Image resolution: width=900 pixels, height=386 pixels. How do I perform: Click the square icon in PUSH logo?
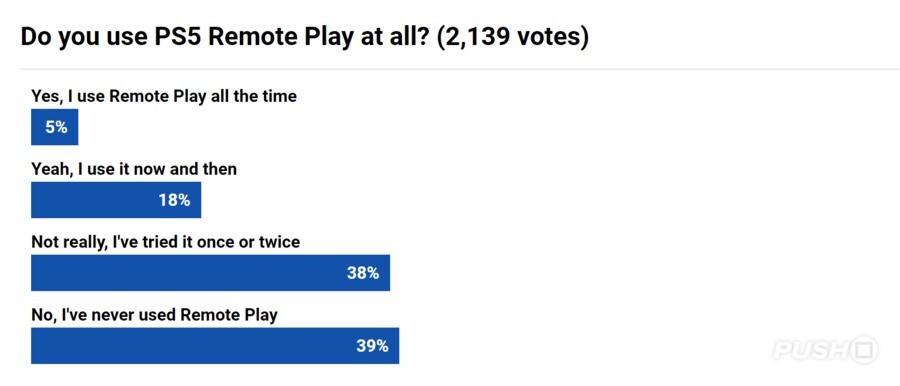(x=865, y=350)
